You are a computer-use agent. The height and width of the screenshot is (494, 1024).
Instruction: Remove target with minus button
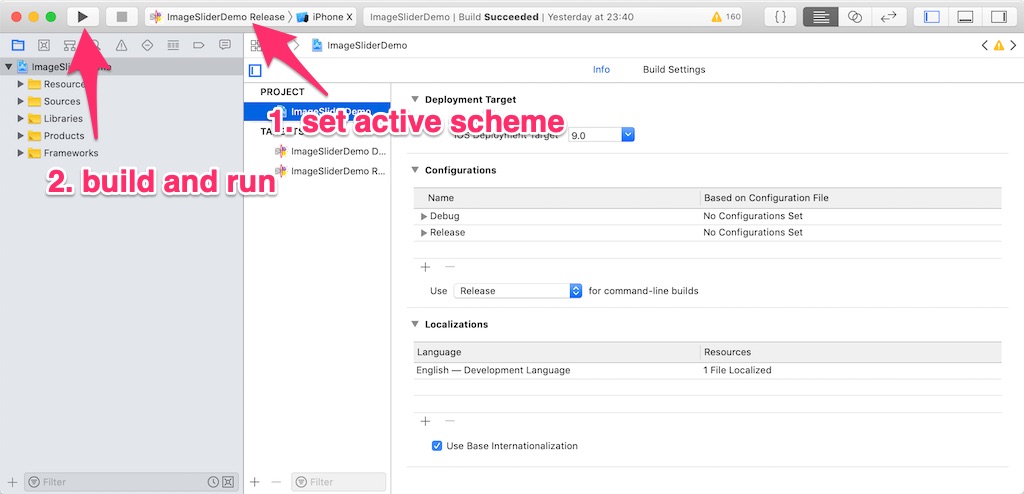click(276, 482)
